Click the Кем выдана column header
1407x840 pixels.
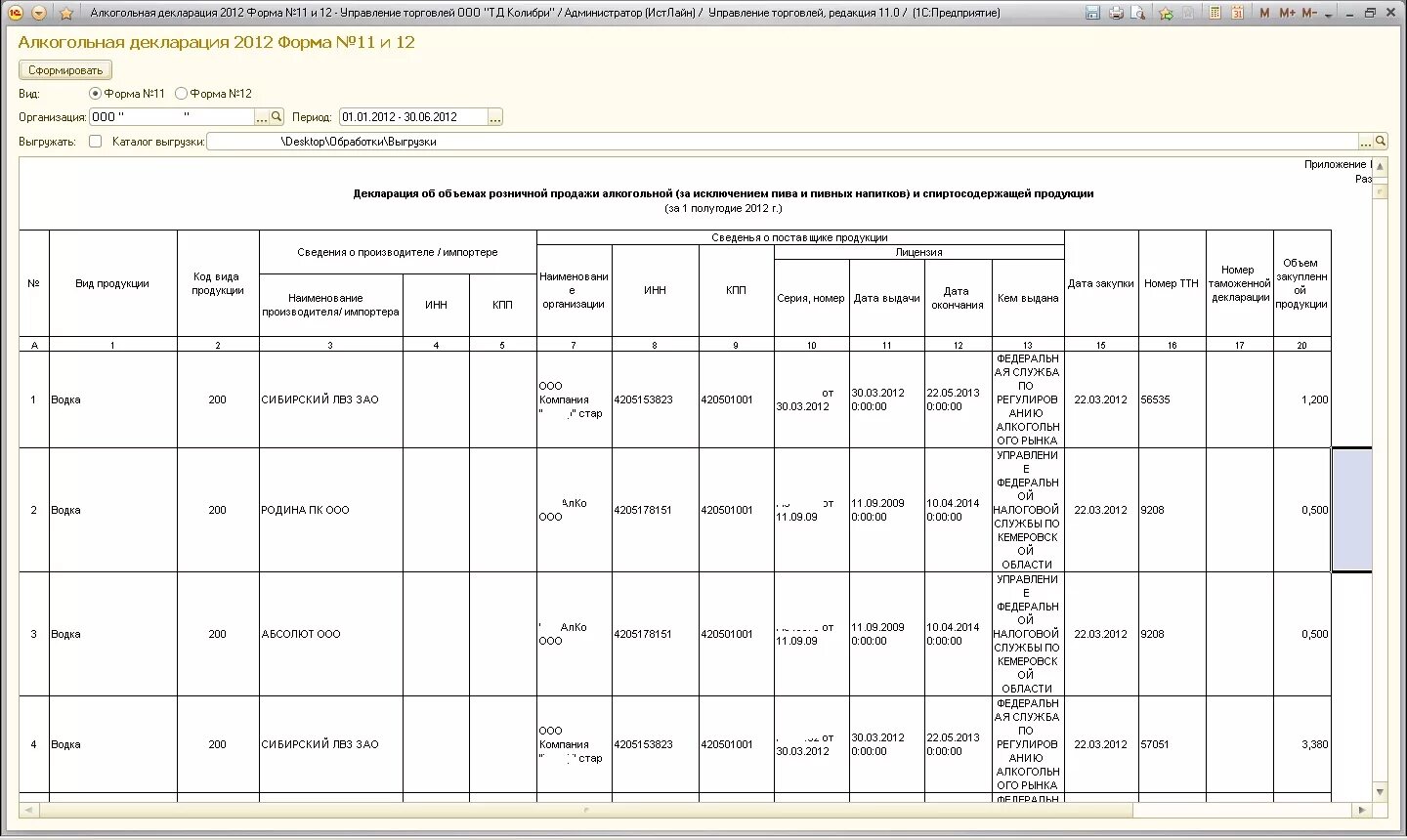[1028, 298]
